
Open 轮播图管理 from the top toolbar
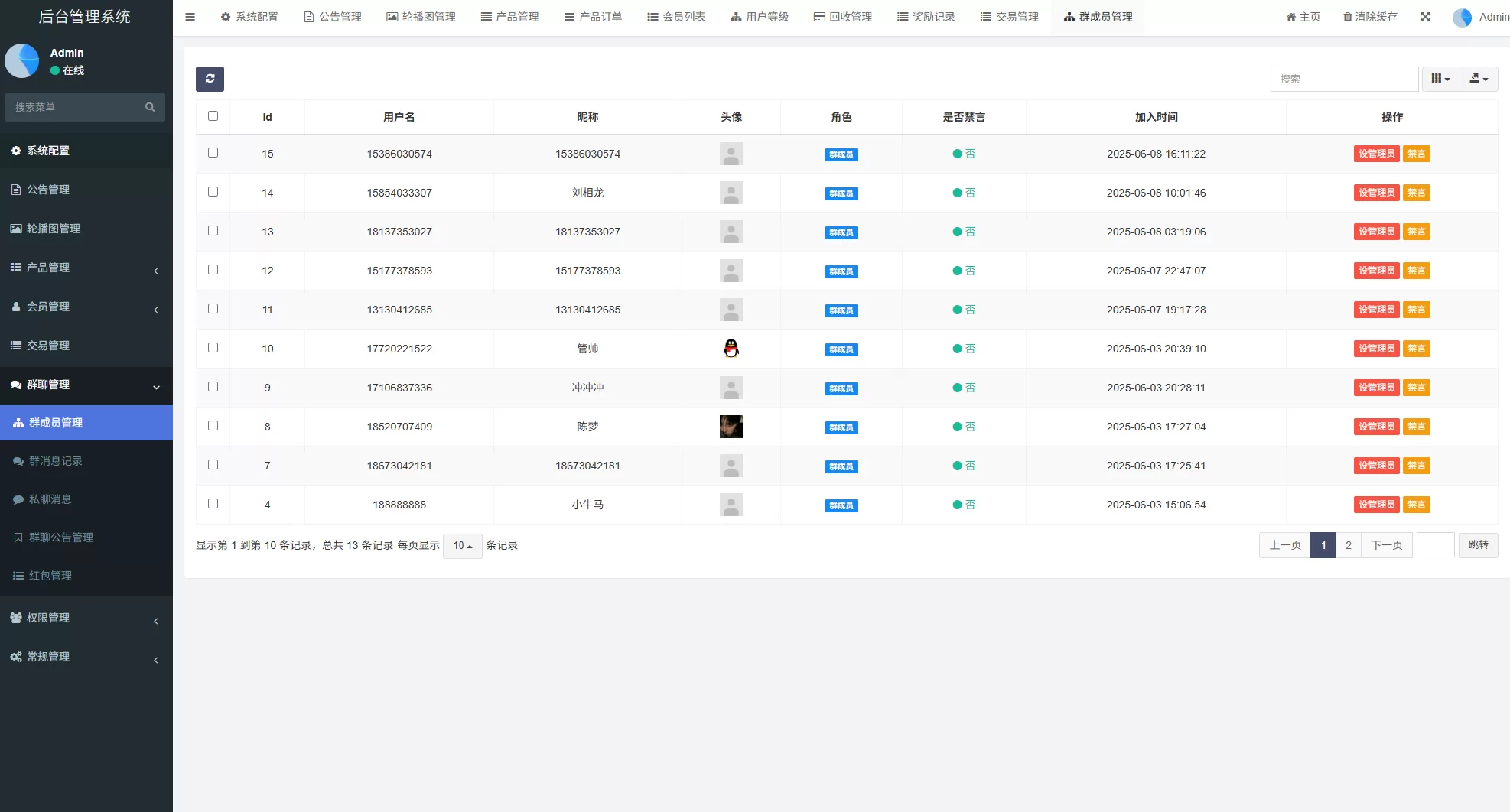[x=421, y=16]
